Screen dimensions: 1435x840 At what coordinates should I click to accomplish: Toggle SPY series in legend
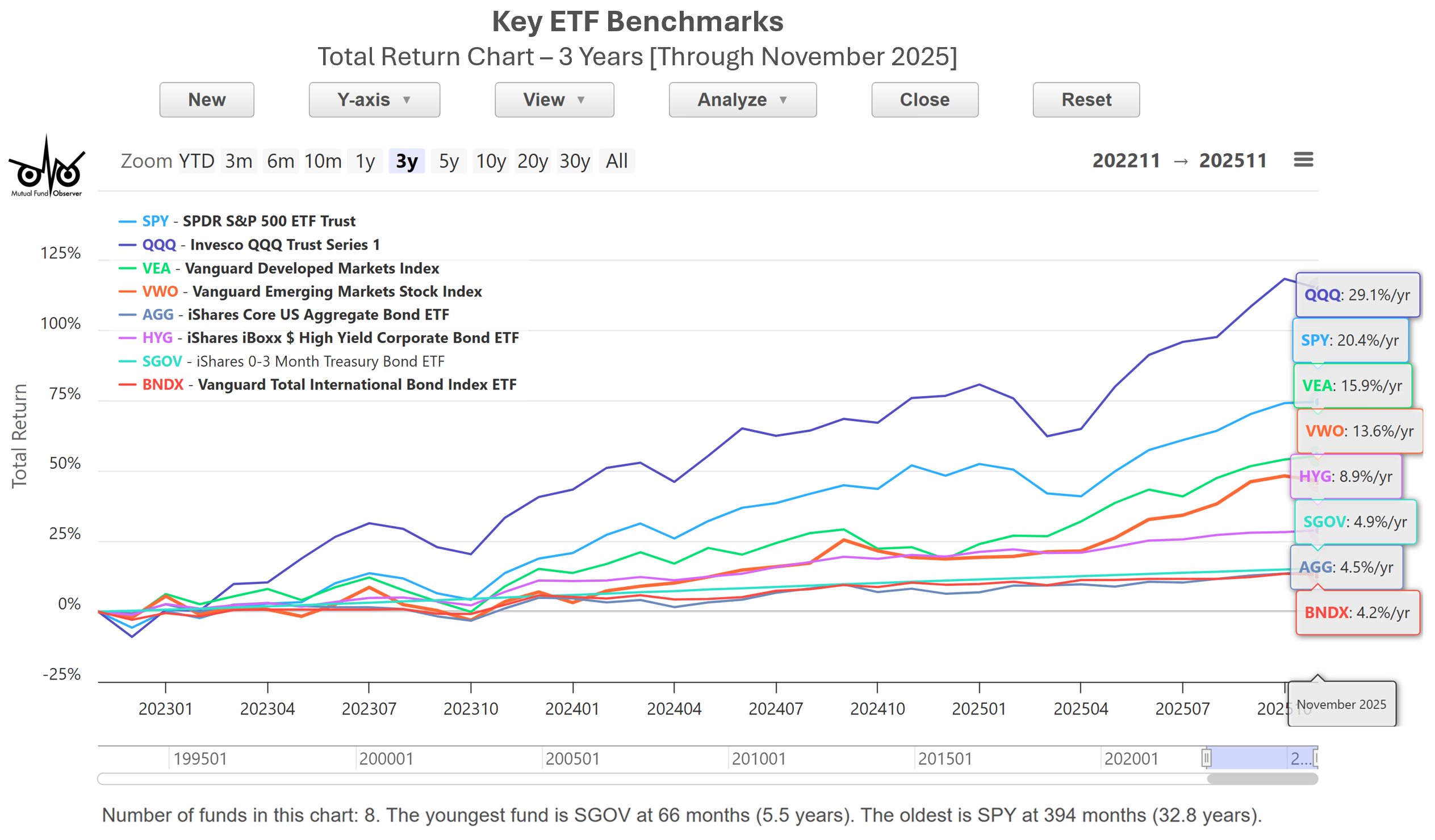249,222
